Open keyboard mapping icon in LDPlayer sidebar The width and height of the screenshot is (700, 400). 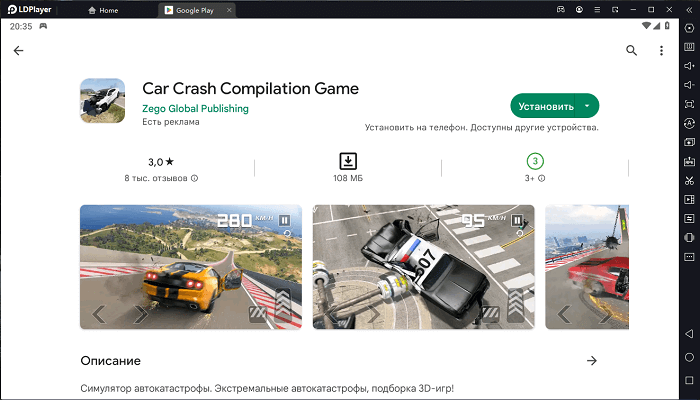[689, 47]
